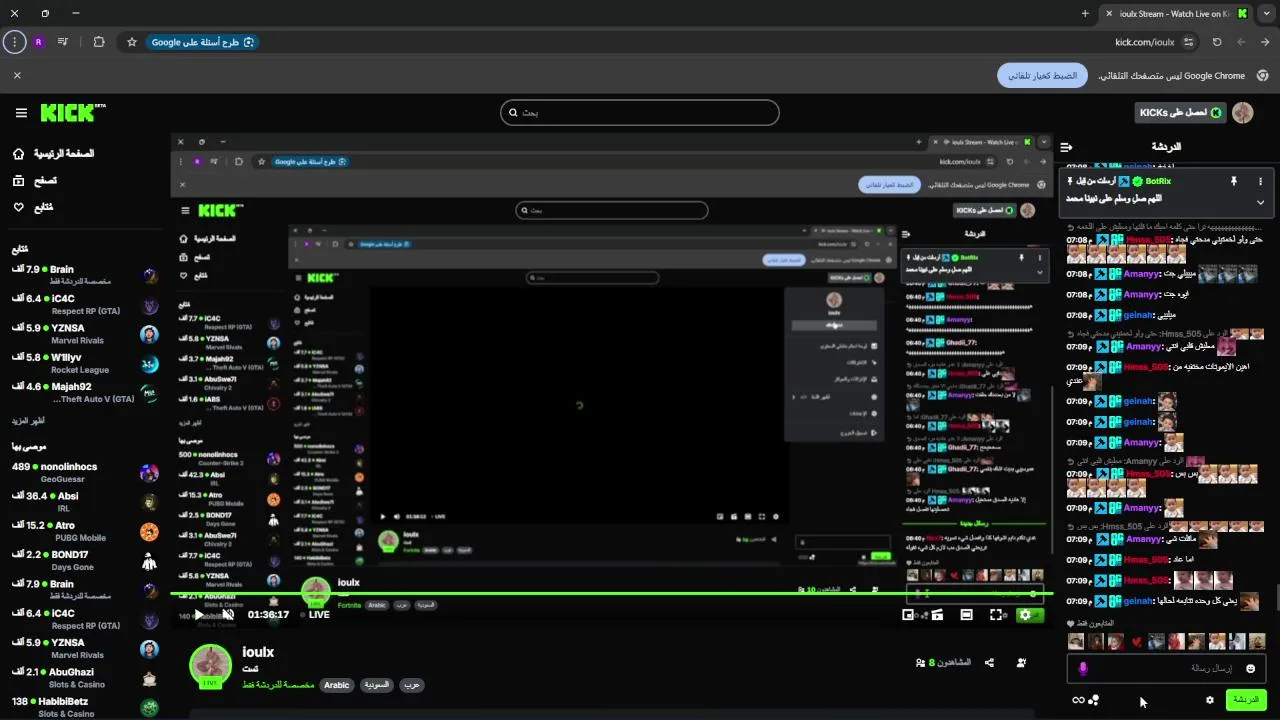Toggle theater mode on the player

pos(966,615)
